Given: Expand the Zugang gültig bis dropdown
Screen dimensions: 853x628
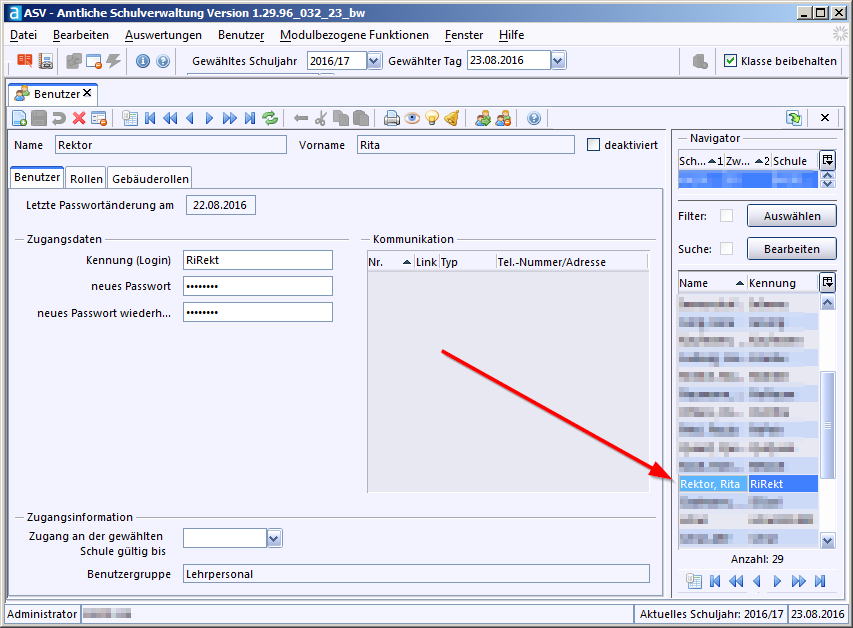Looking at the screenshot, I should tap(274, 539).
